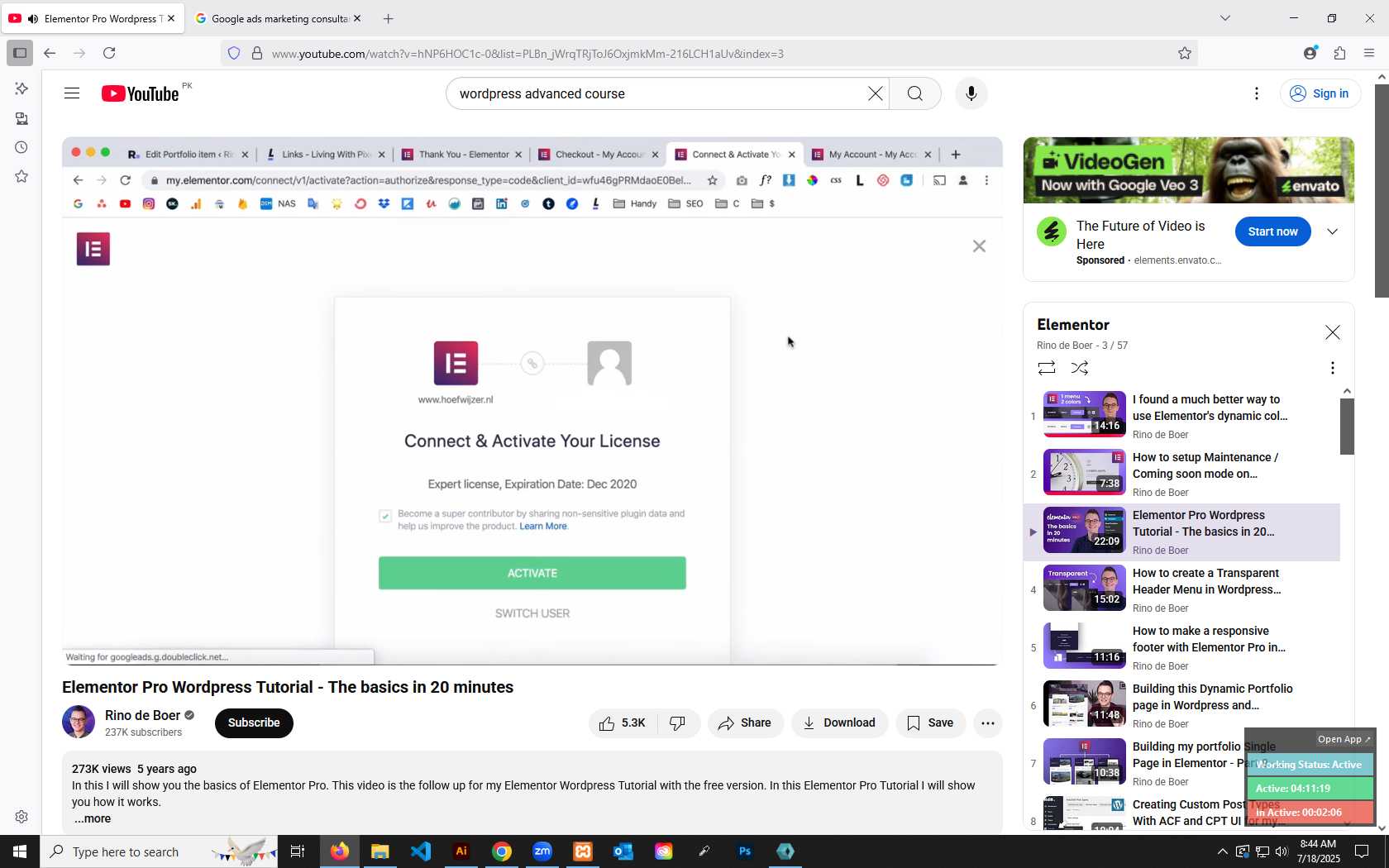Open Transparent Header Menu video
Image resolution: width=1389 pixels, height=868 pixels.
coord(1181,589)
